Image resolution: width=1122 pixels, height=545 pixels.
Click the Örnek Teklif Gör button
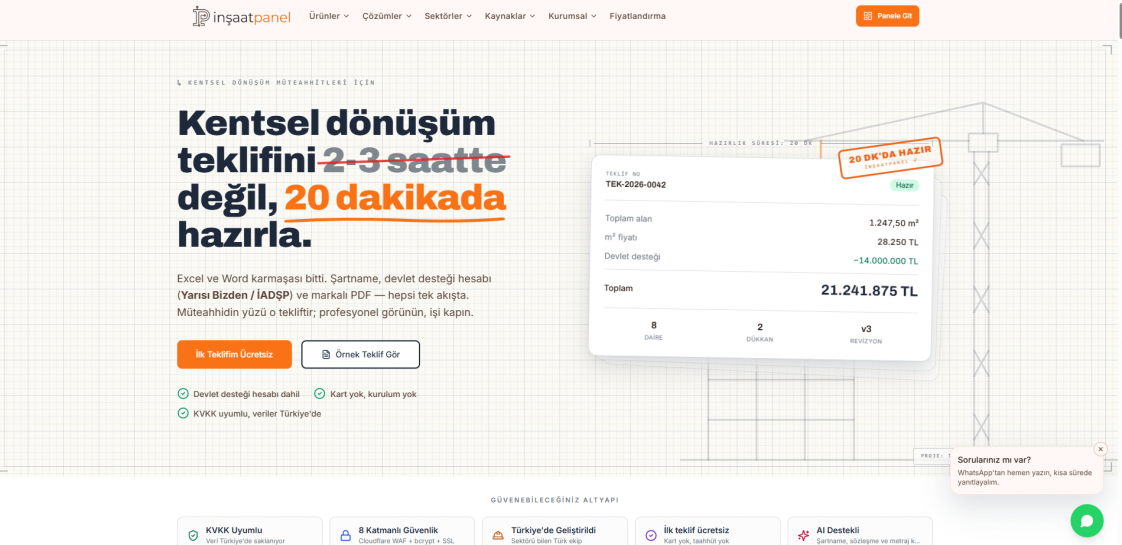pos(361,354)
